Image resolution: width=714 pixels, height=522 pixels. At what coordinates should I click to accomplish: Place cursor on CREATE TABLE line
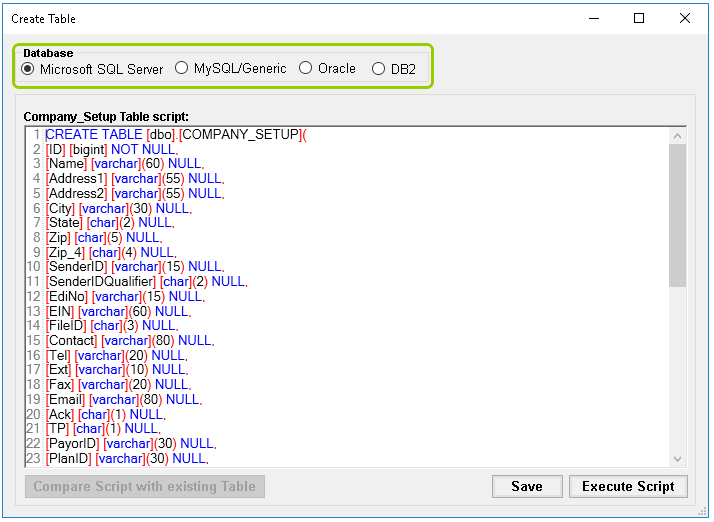(176, 134)
